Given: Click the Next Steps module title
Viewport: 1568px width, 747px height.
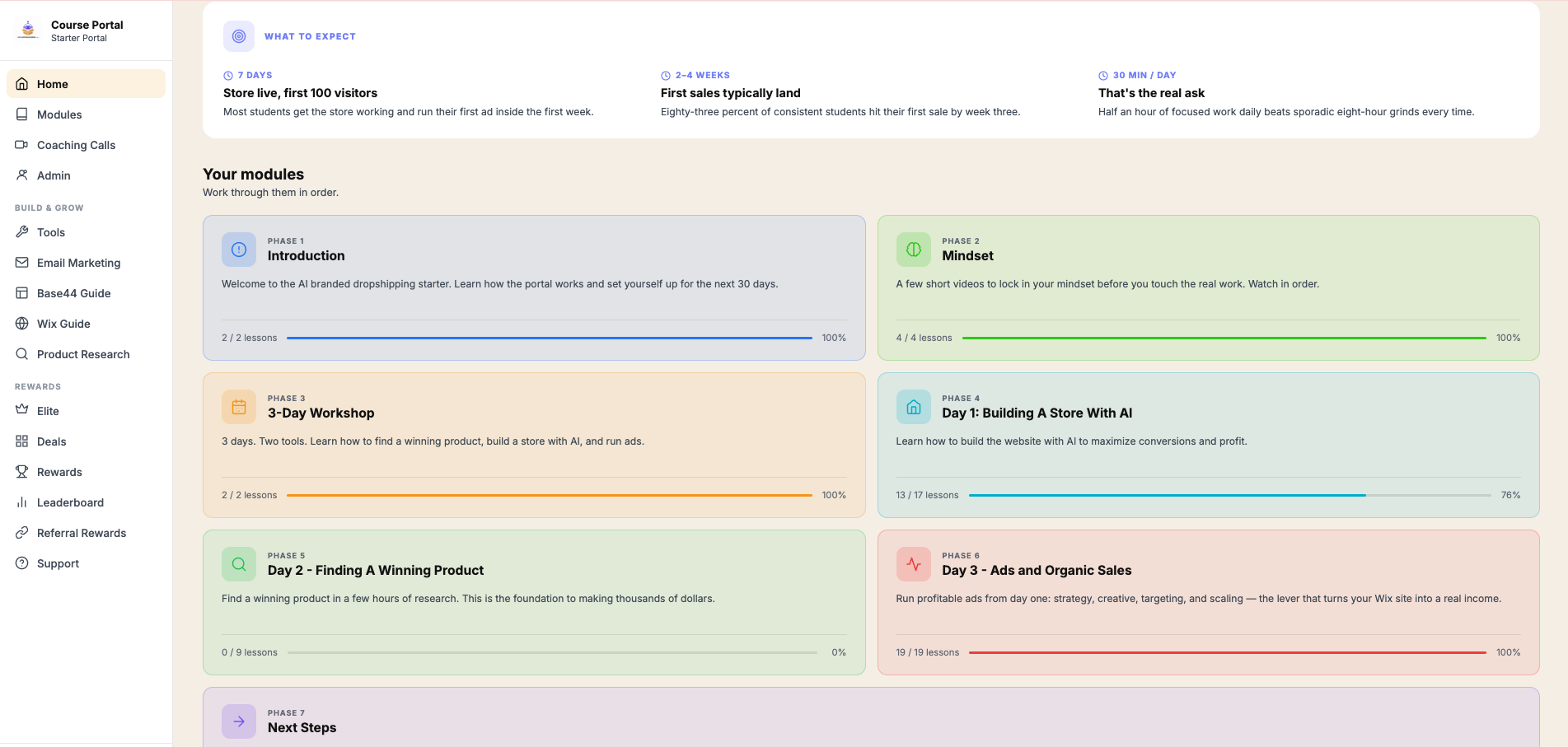Looking at the screenshot, I should point(302,728).
